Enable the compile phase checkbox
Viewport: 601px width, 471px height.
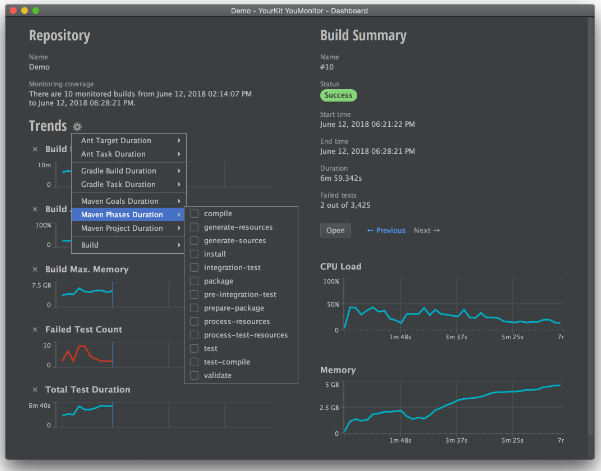tap(194, 214)
